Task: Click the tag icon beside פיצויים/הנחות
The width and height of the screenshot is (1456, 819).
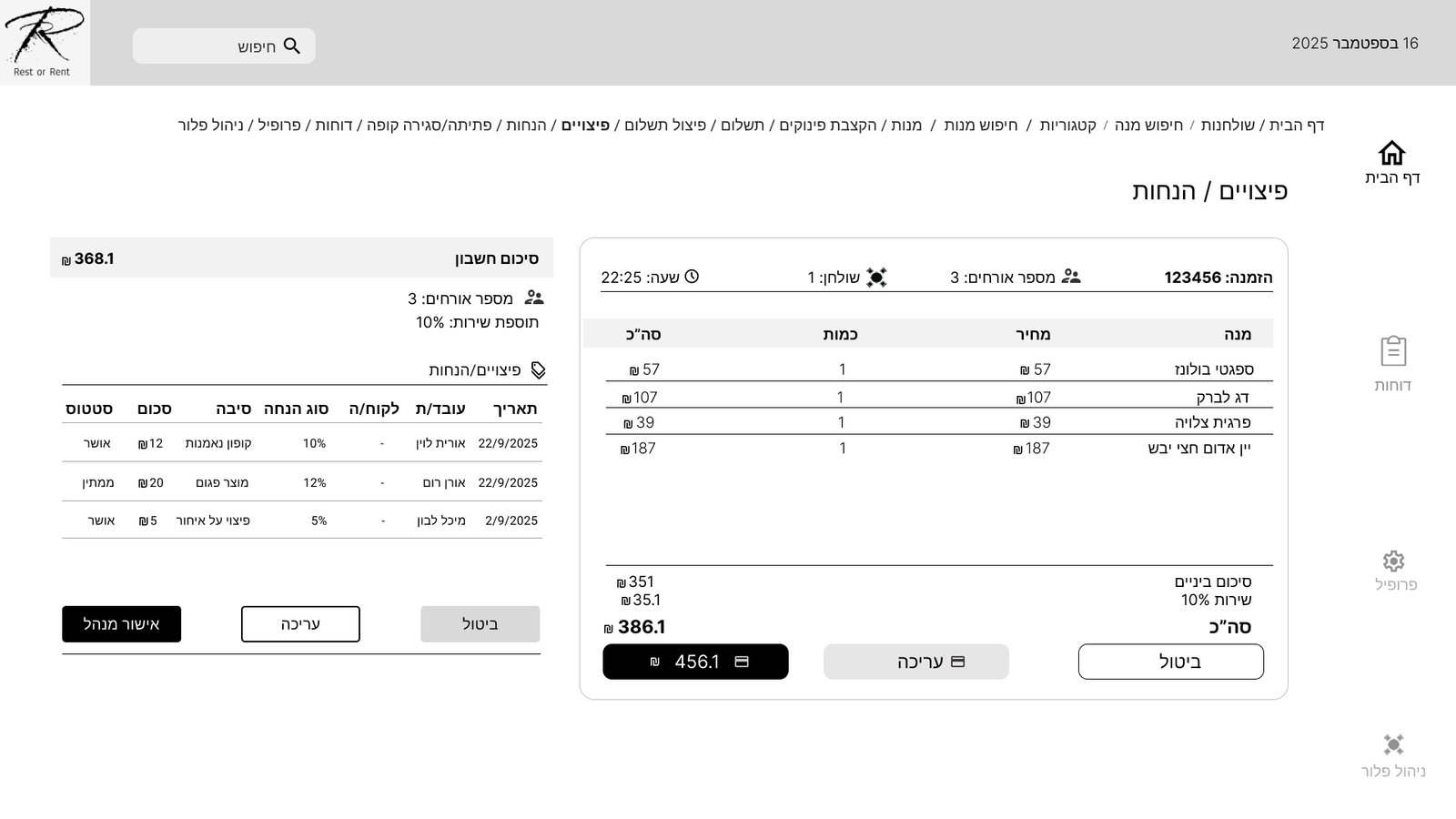Action: click(x=538, y=370)
